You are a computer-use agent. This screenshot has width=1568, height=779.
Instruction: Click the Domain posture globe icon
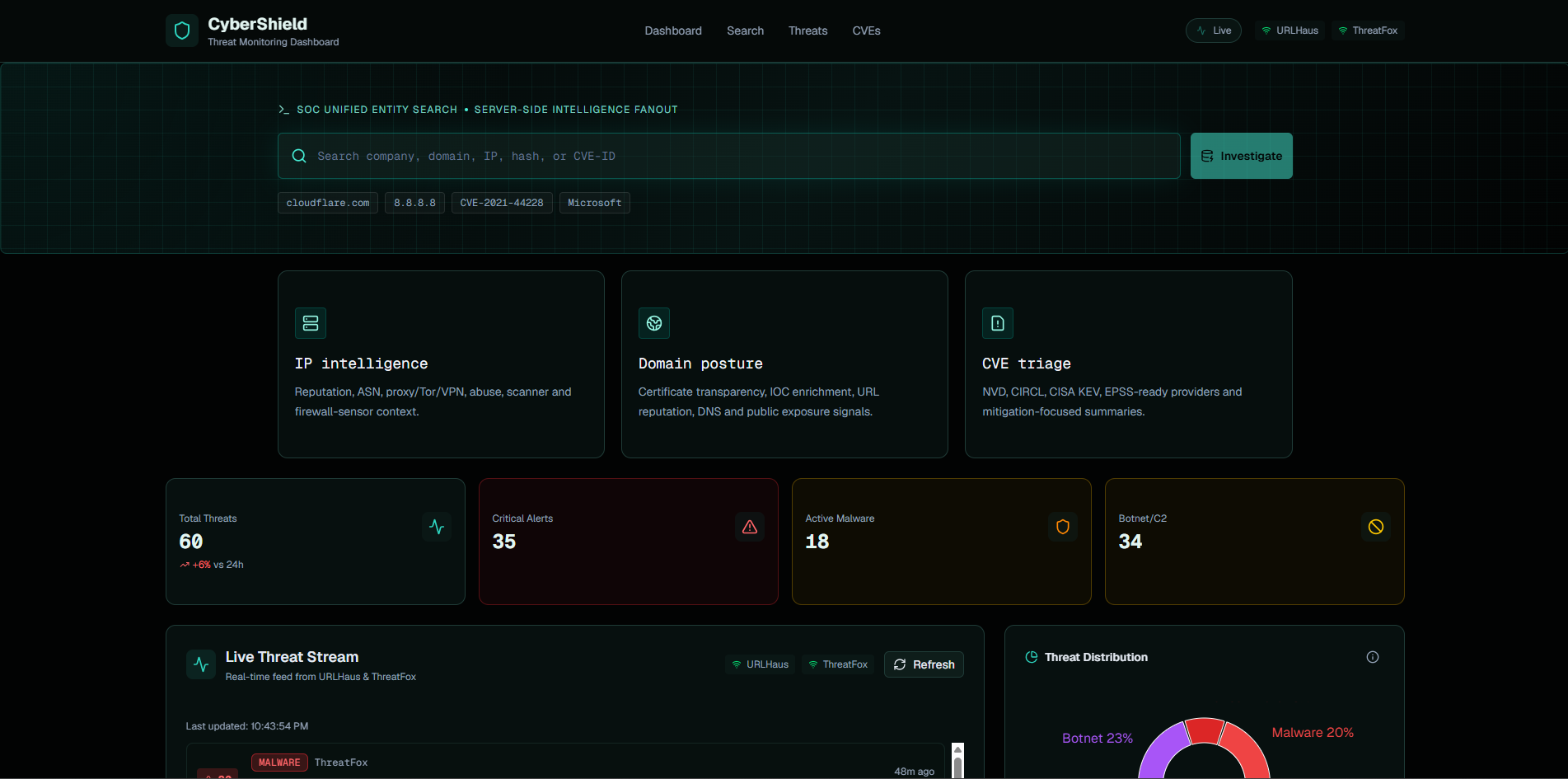654,323
